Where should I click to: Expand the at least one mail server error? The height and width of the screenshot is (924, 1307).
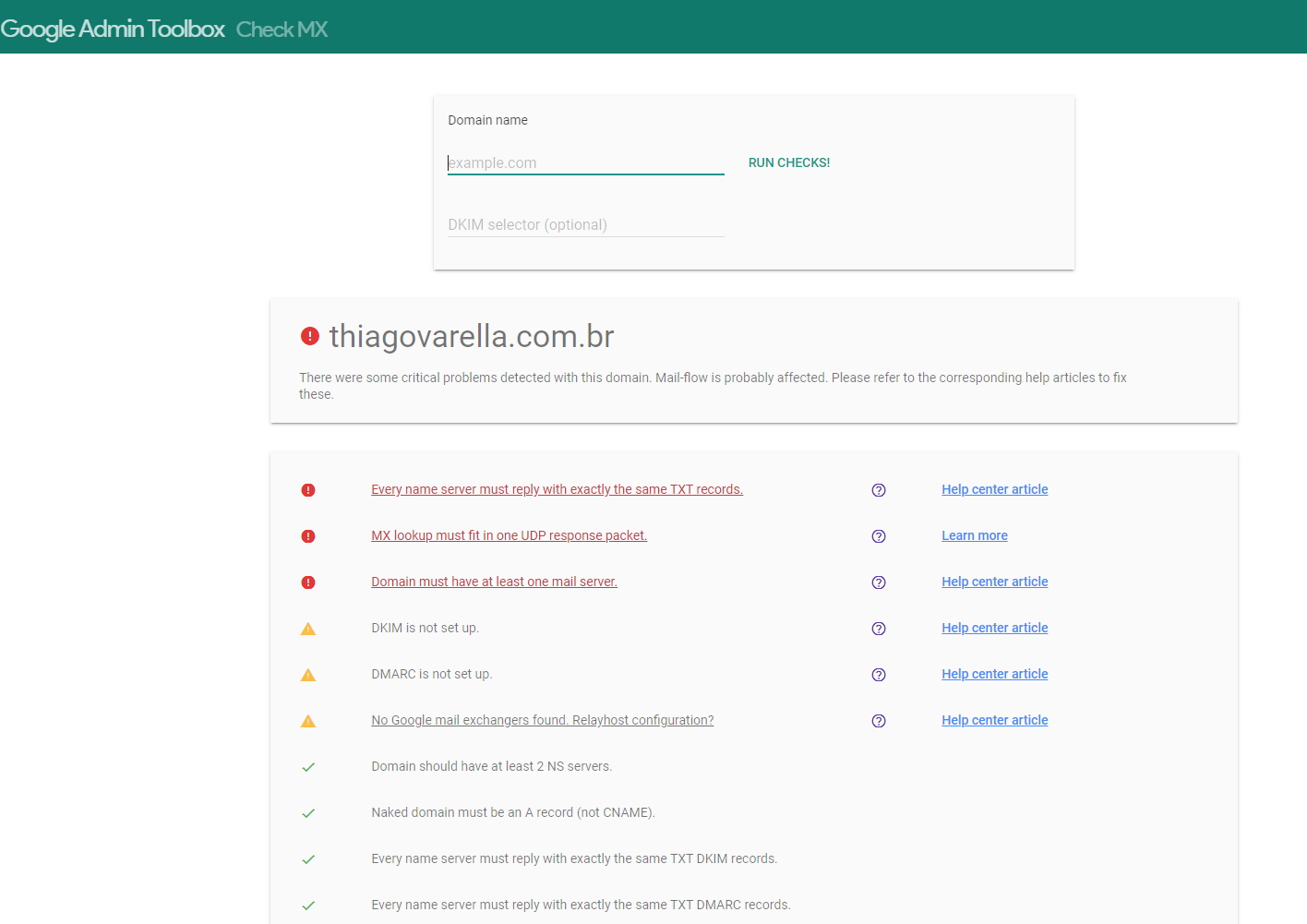click(x=494, y=582)
